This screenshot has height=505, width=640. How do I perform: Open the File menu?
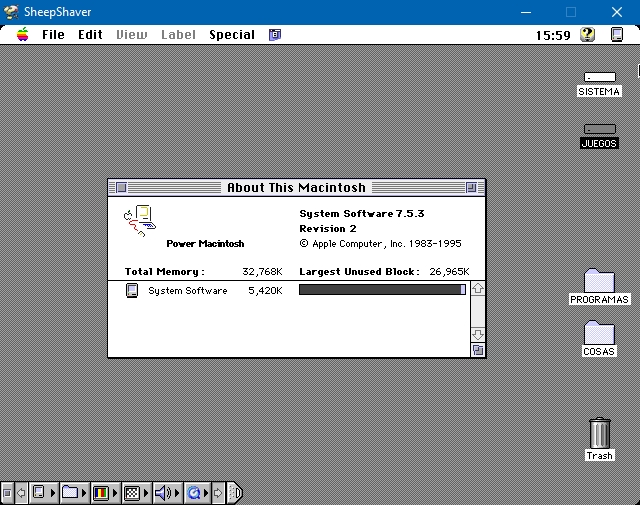(53, 35)
